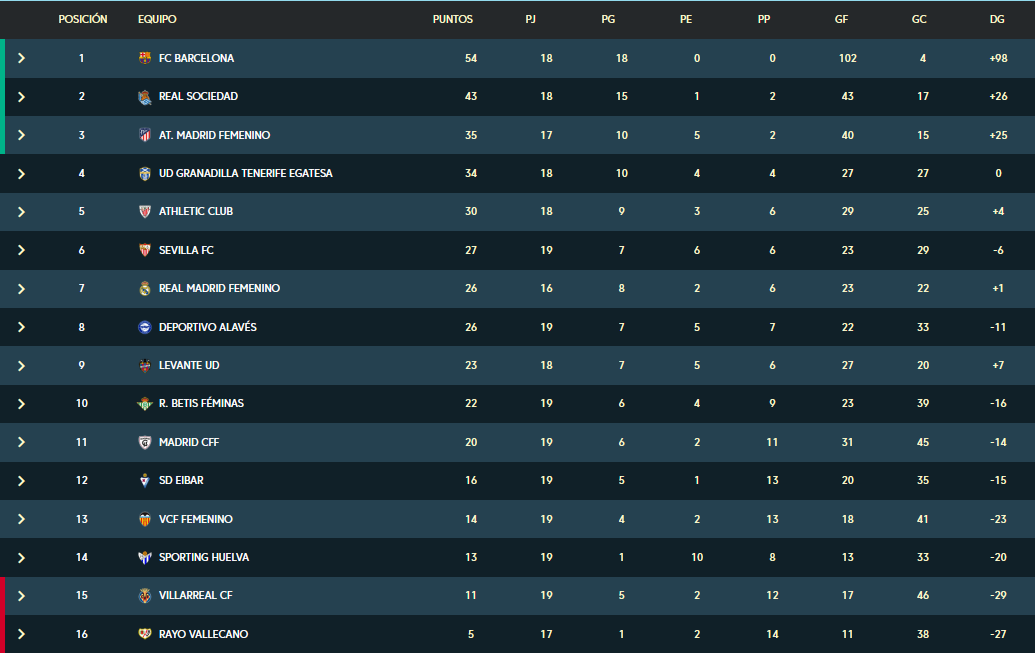Click the Sevilla FC crest icon
Screen dimensions: 1035x653
point(145,250)
